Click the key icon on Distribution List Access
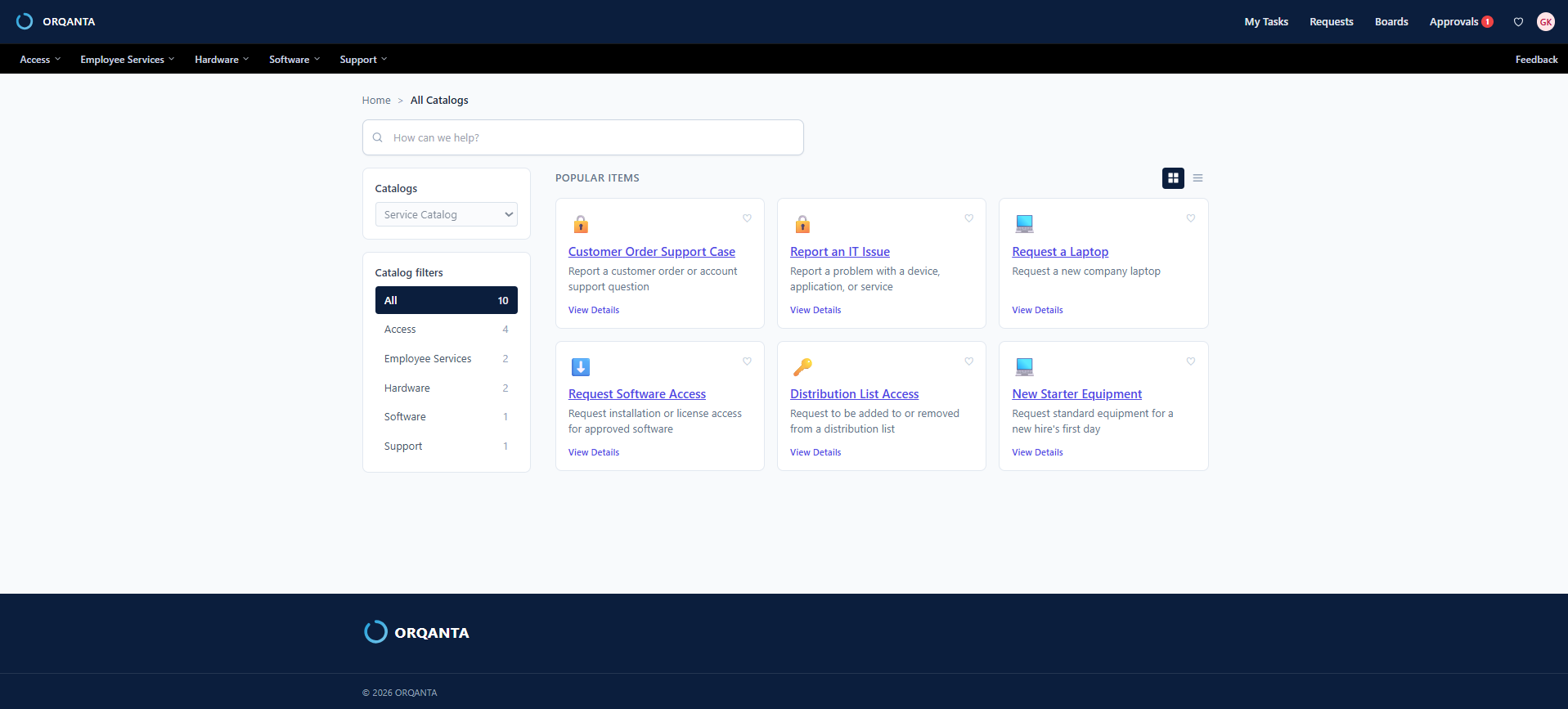1568x709 pixels. (x=802, y=367)
